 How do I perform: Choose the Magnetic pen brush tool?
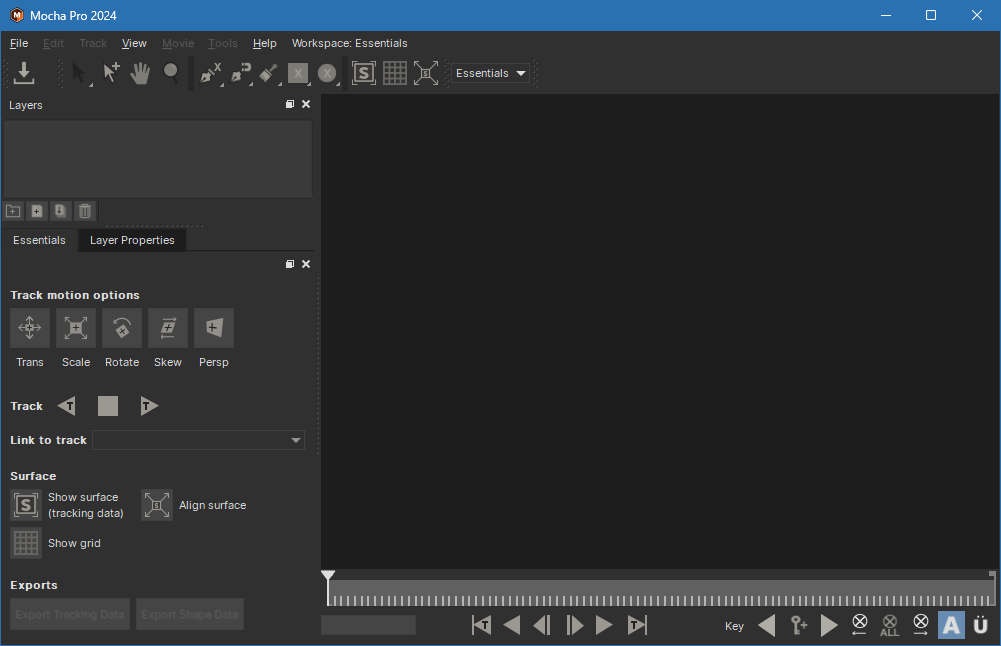[268, 73]
